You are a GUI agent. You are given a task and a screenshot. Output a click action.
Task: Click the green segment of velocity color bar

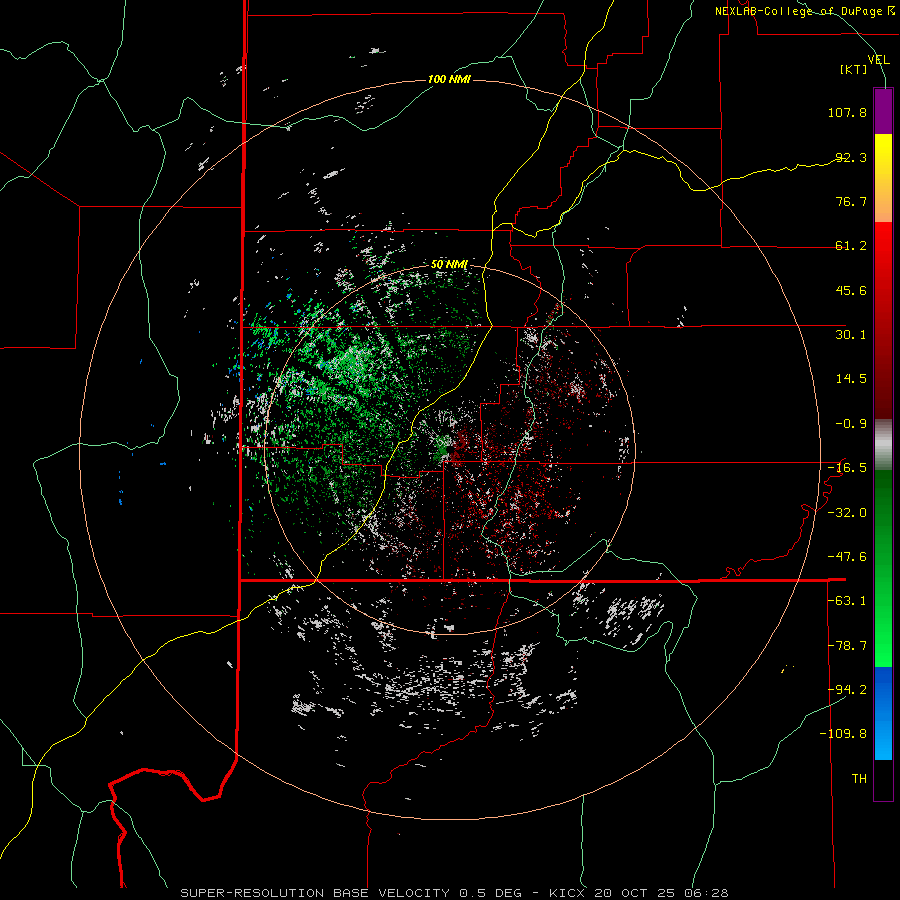(x=883, y=568)
